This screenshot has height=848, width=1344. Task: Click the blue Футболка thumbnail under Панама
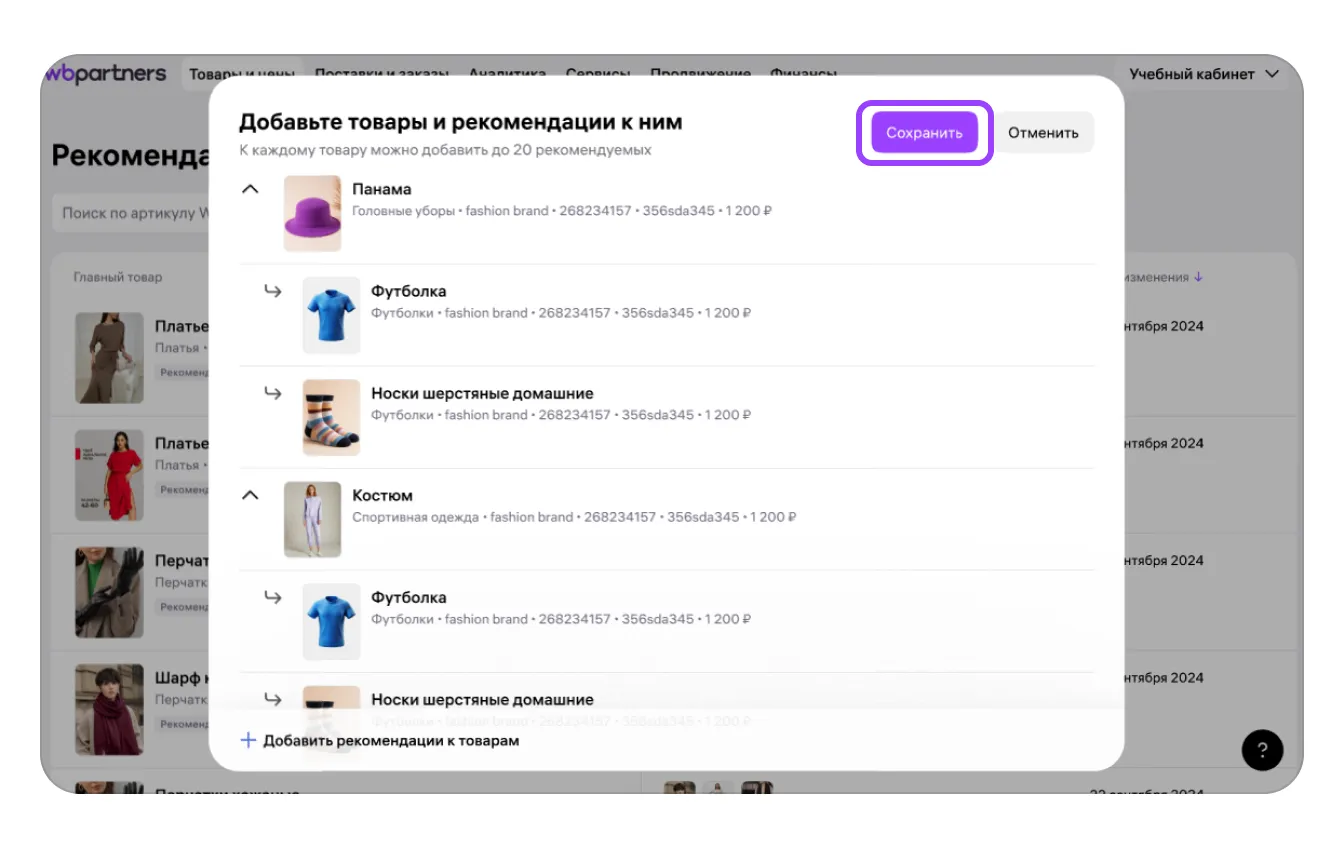tap(331, 315)
